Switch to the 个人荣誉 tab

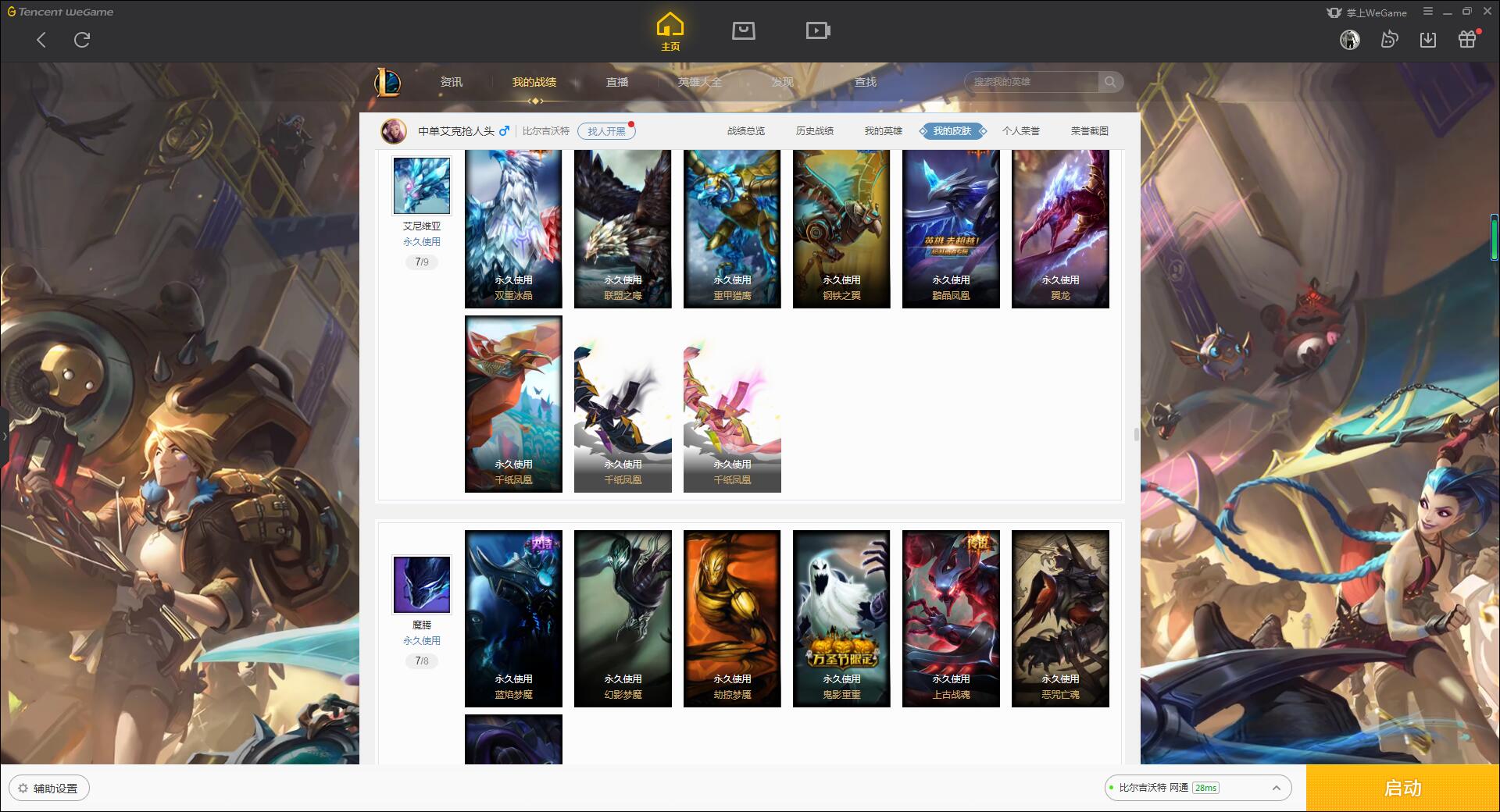coord(1021,131)
